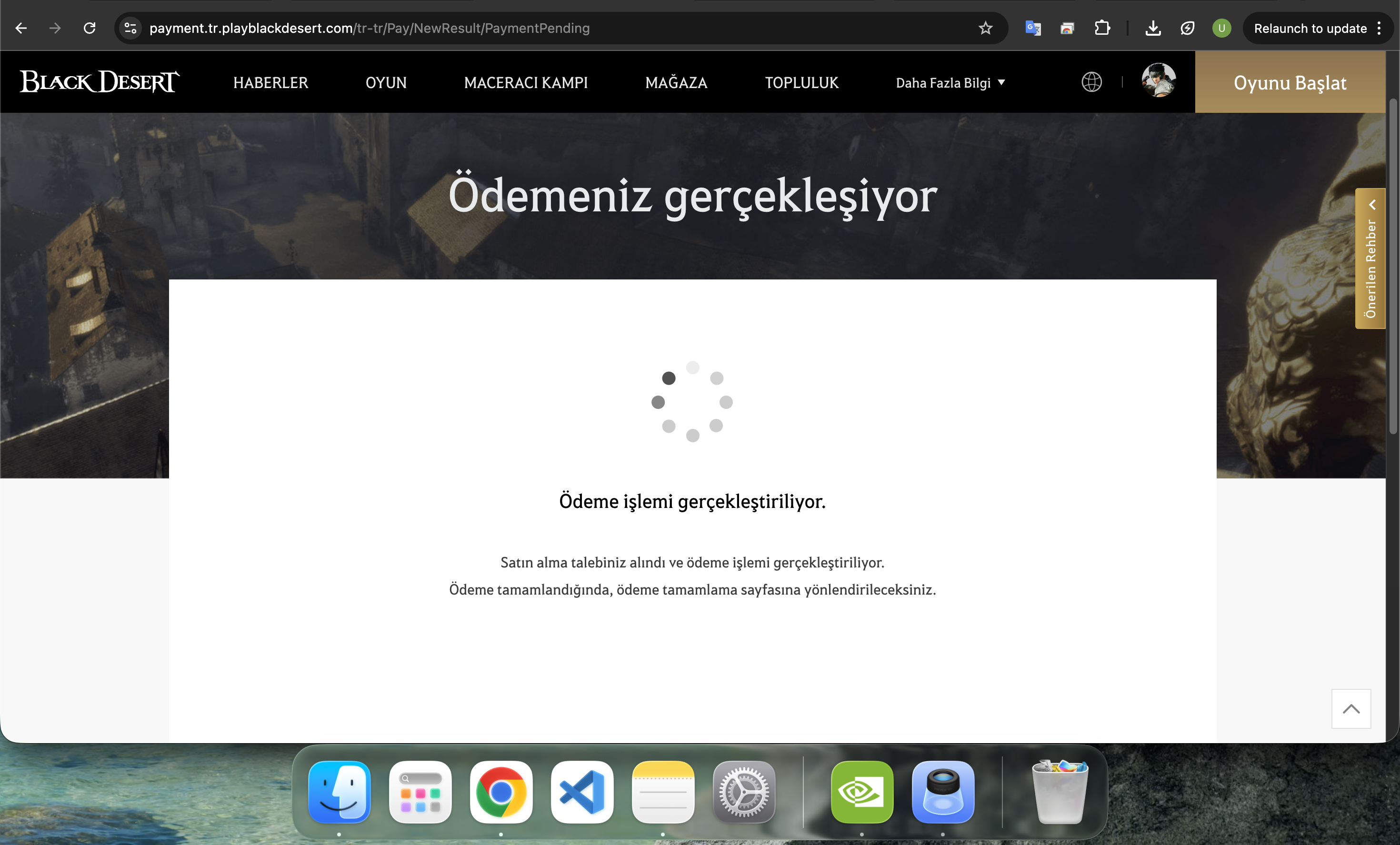Open Finder from the Dock

tap(339, 792)
